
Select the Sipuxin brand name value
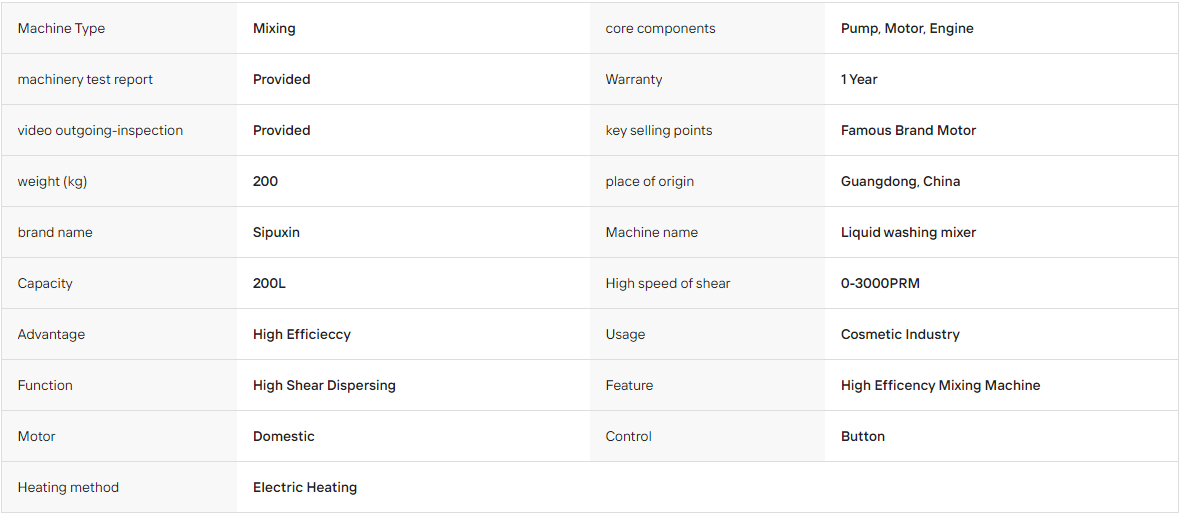[276, 232]
